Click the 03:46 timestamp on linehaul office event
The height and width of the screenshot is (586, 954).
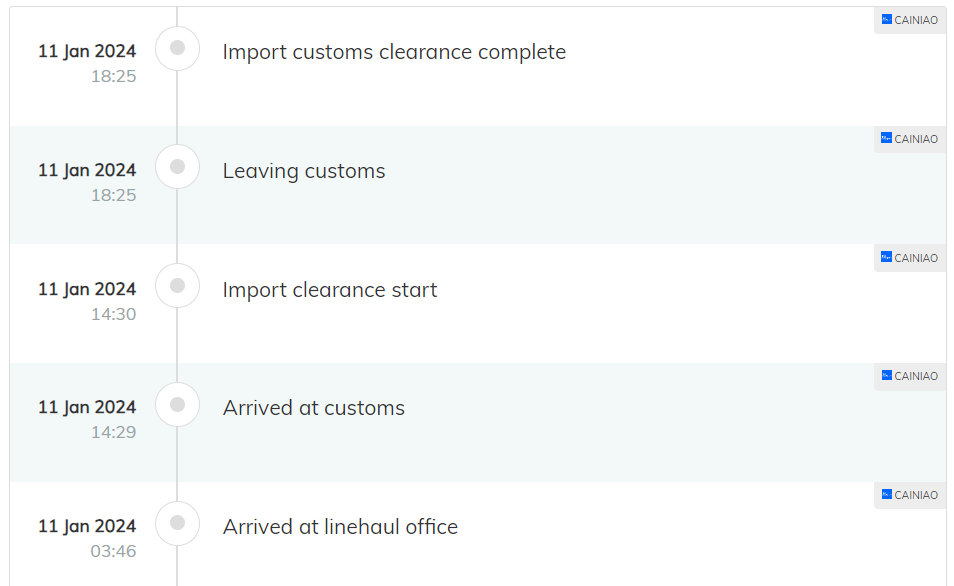coord(114,551)
